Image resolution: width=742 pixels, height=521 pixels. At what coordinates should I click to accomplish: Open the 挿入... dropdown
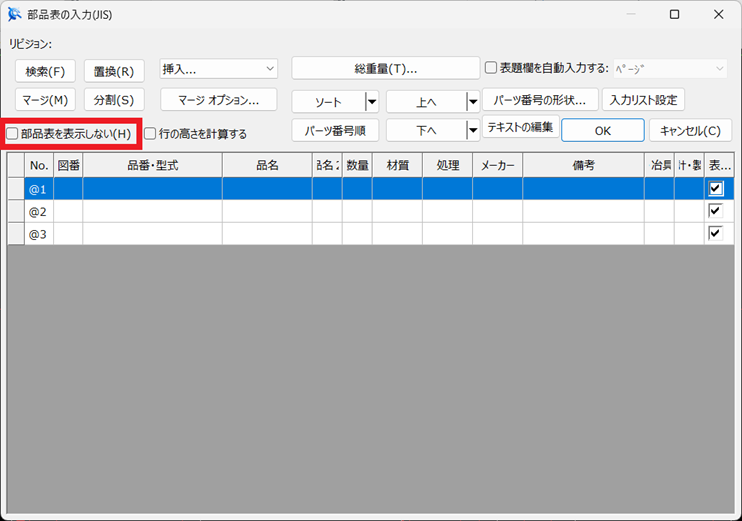(x=218, y=69)
